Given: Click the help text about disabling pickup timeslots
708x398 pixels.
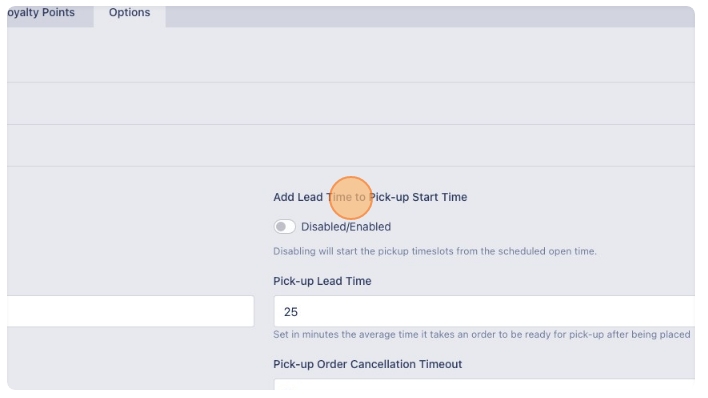Looking at the screenshot, I should [x=435, y=251].
